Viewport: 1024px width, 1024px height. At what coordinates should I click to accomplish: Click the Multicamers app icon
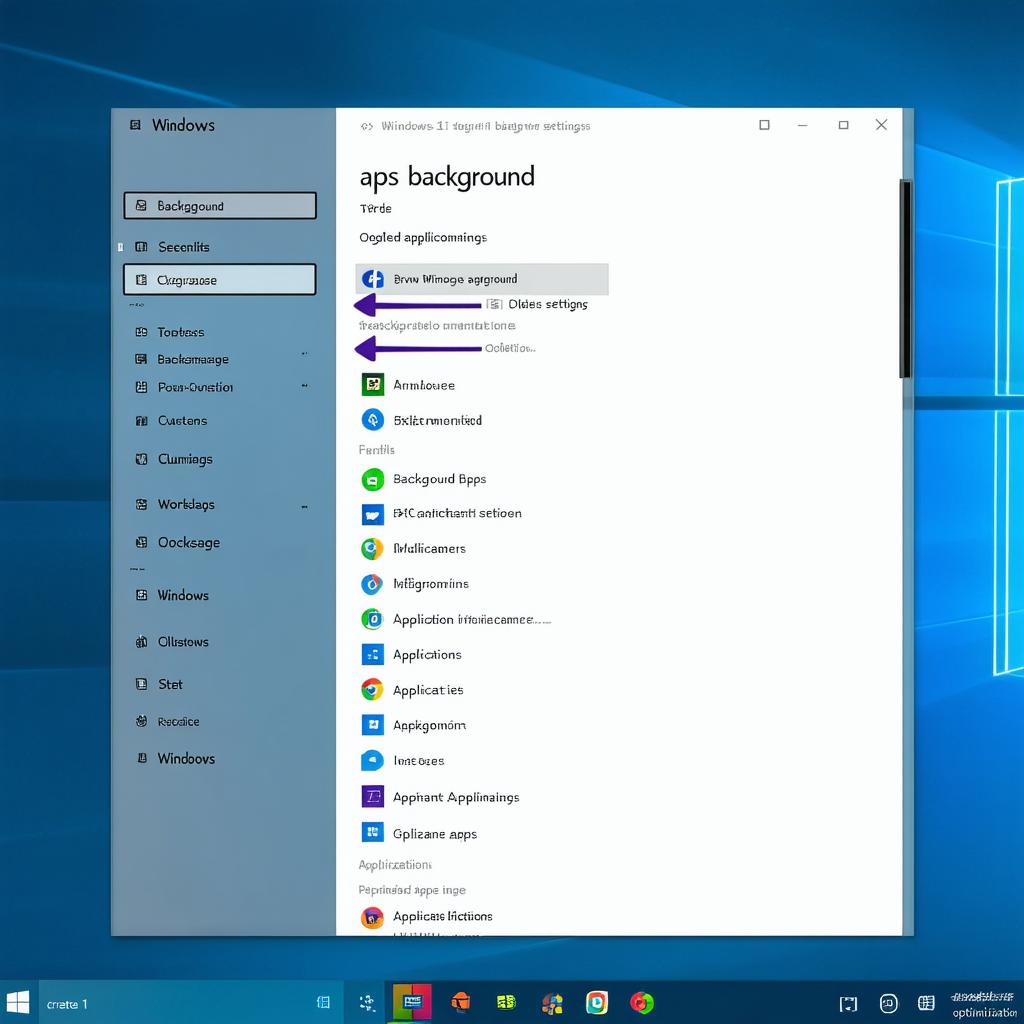(x=372, y=548)
